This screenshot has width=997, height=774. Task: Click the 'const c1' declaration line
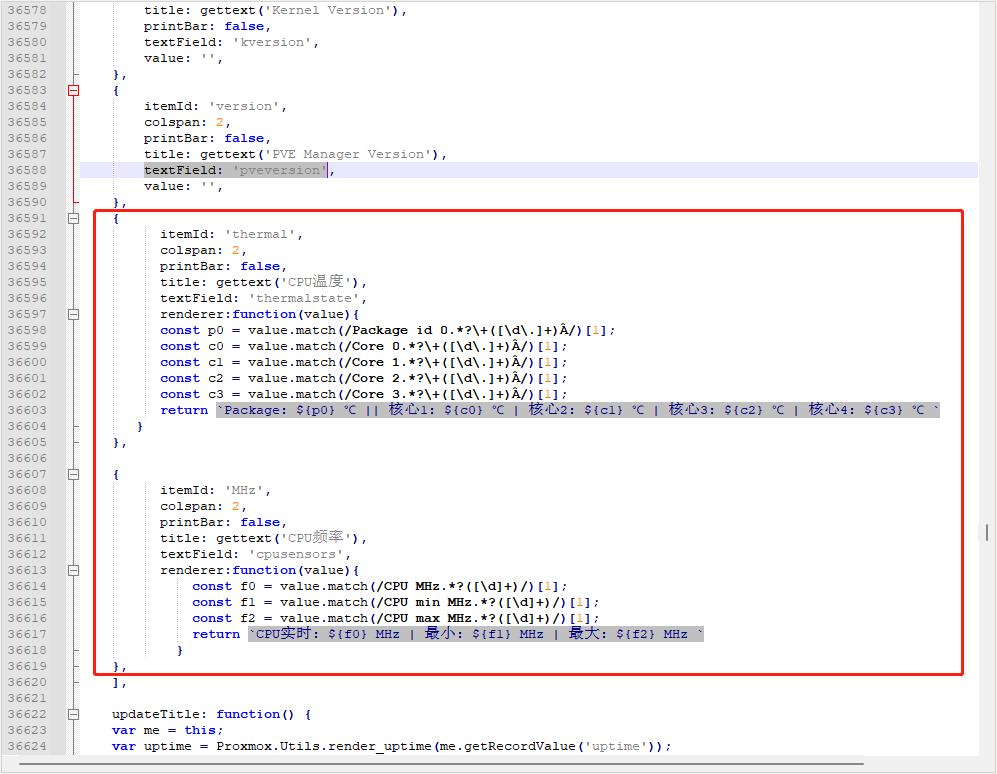tap(363, 362)
